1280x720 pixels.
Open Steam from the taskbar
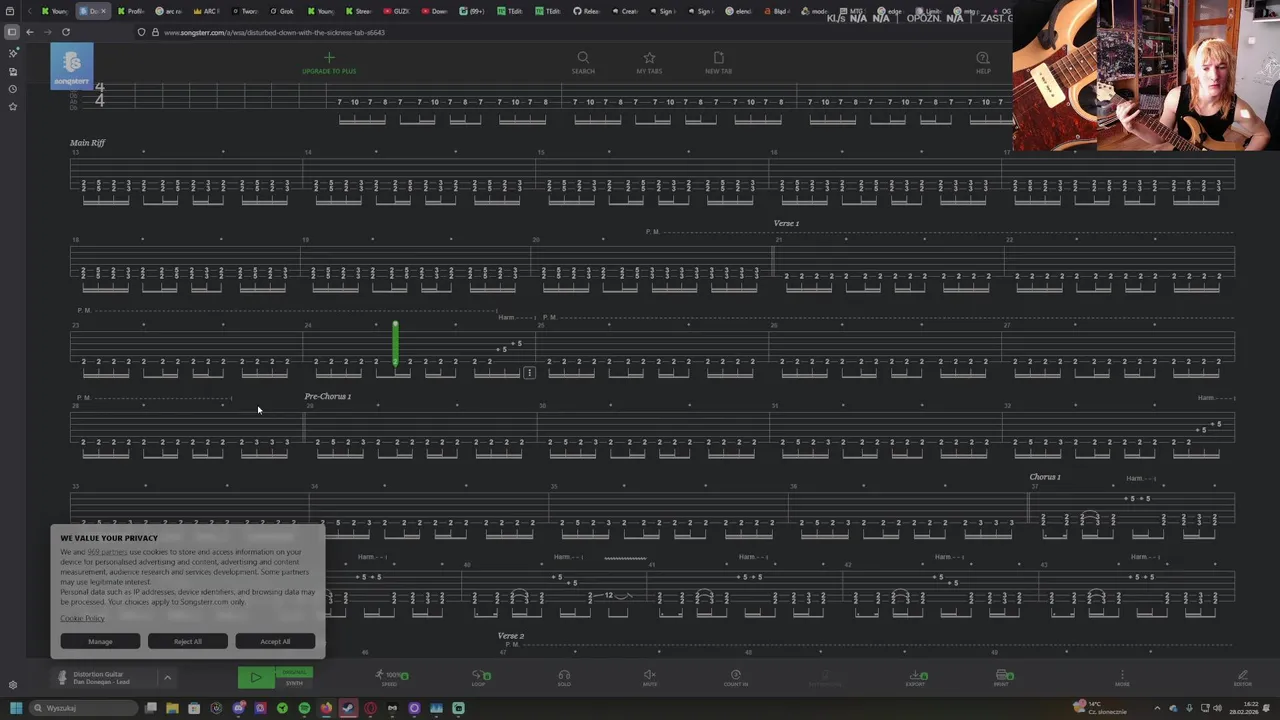coord(348,708)
